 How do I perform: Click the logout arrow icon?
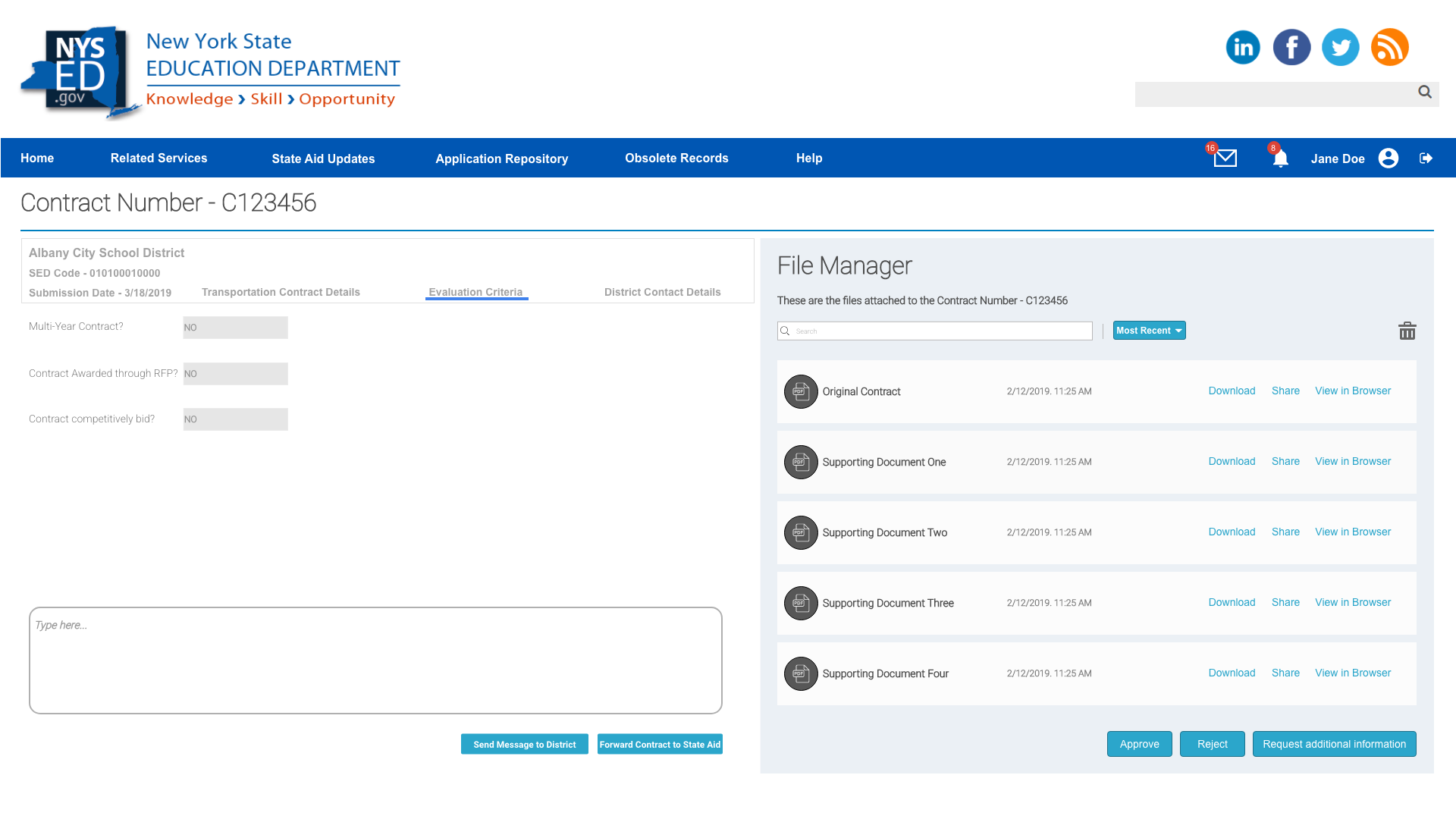point(1426,158)
